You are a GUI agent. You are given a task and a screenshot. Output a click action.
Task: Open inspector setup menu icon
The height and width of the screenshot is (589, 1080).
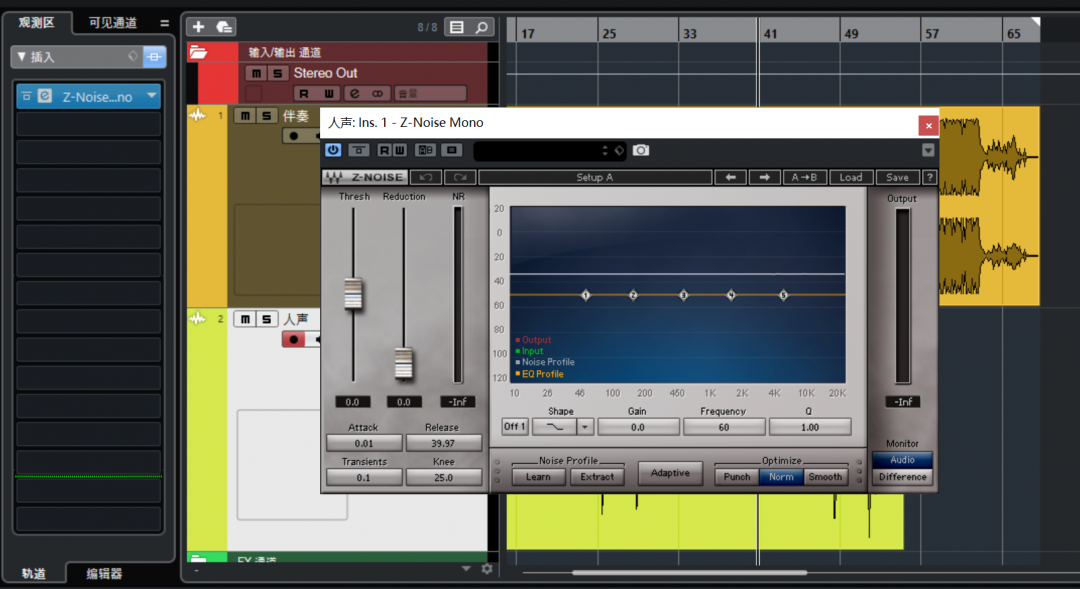point(164,23)
